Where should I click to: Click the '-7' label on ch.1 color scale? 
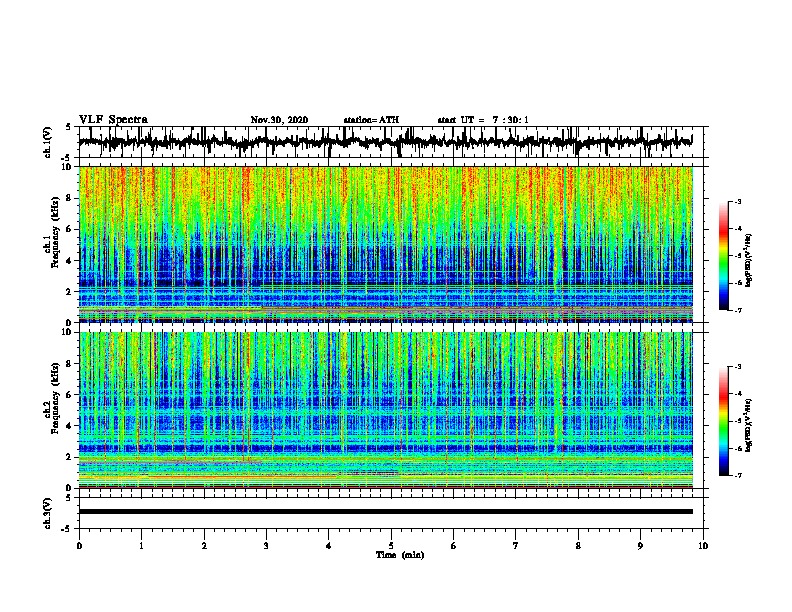[738, 310]
